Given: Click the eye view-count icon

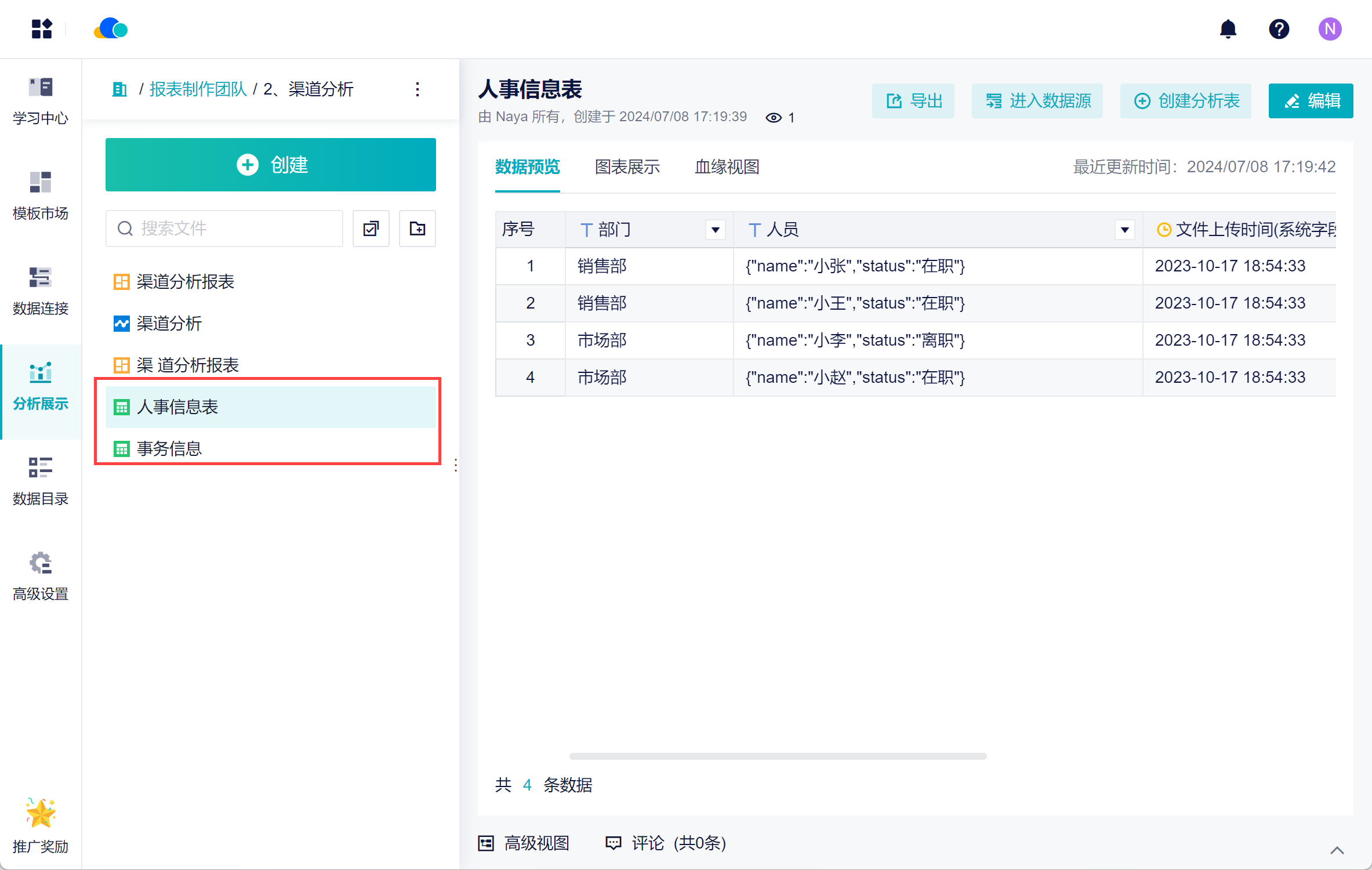Looking at the screenshot, I should 773,118.
